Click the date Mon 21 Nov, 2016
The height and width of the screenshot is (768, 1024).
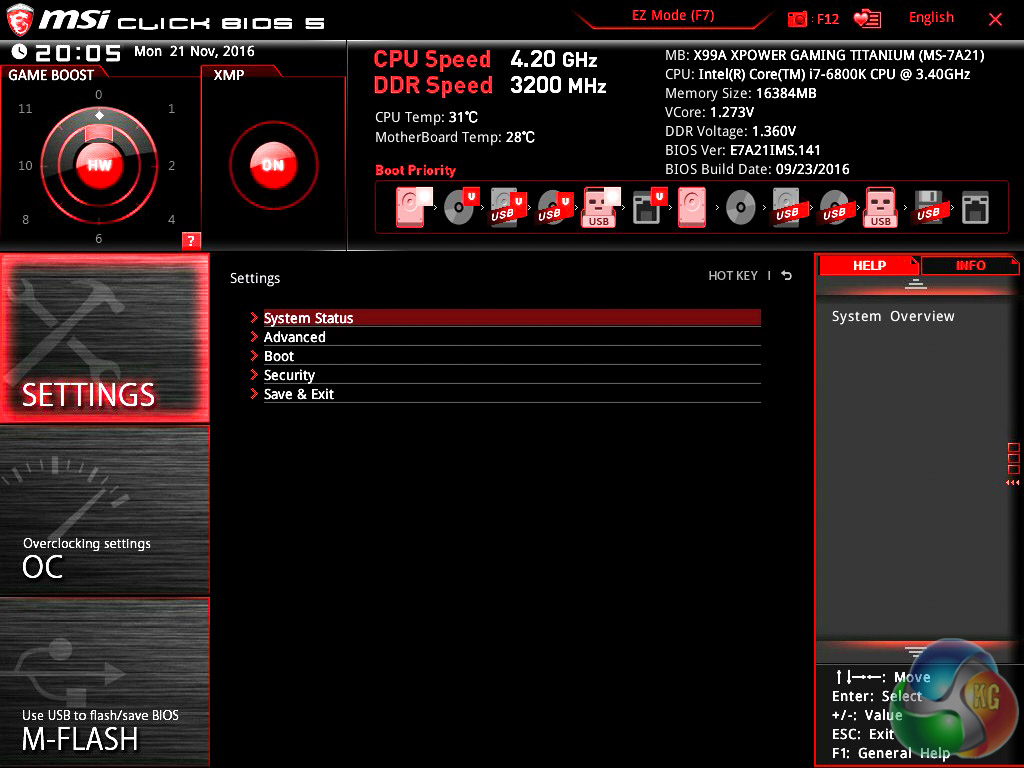pos(194,52)
